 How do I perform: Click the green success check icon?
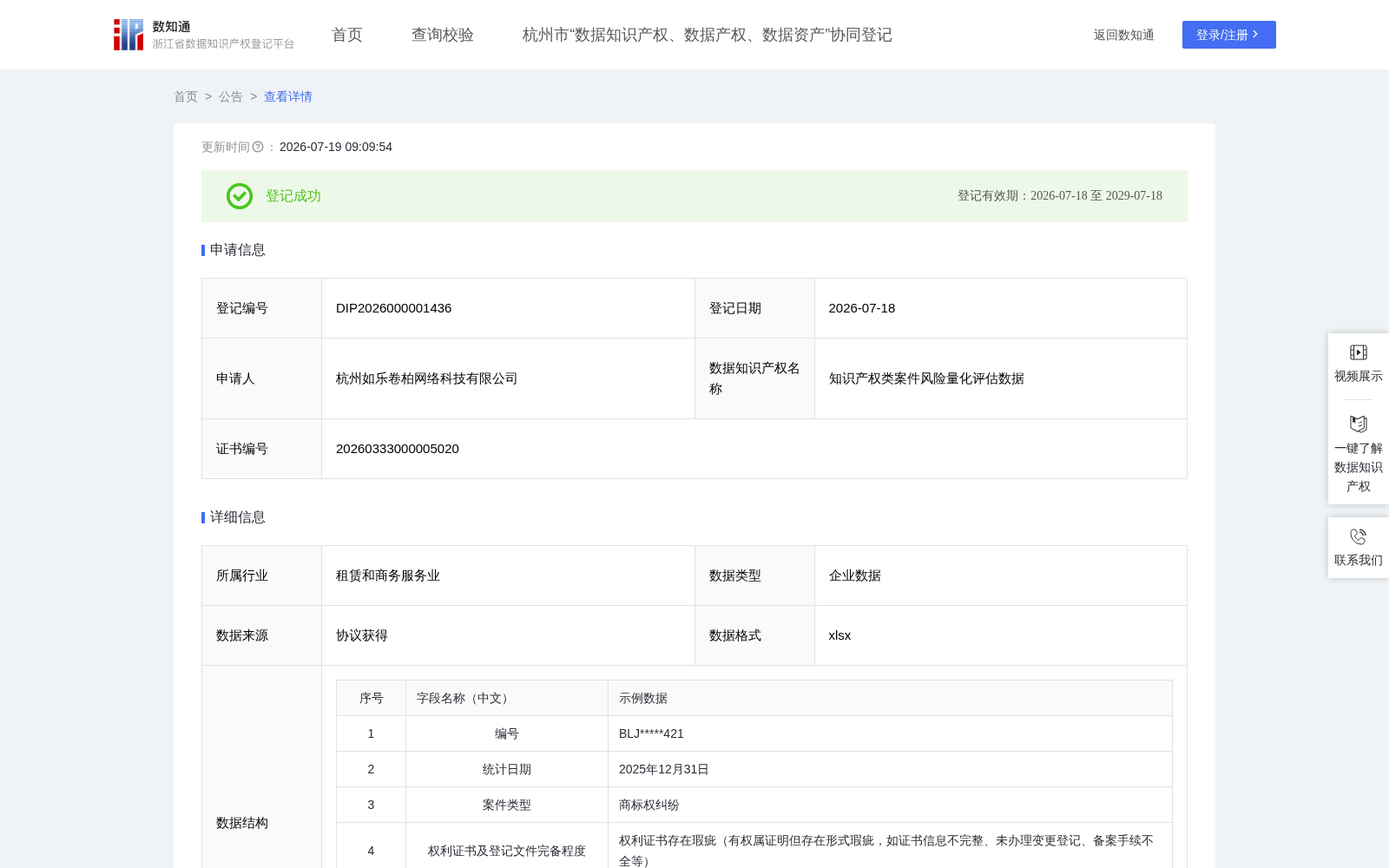coord(240,196)
